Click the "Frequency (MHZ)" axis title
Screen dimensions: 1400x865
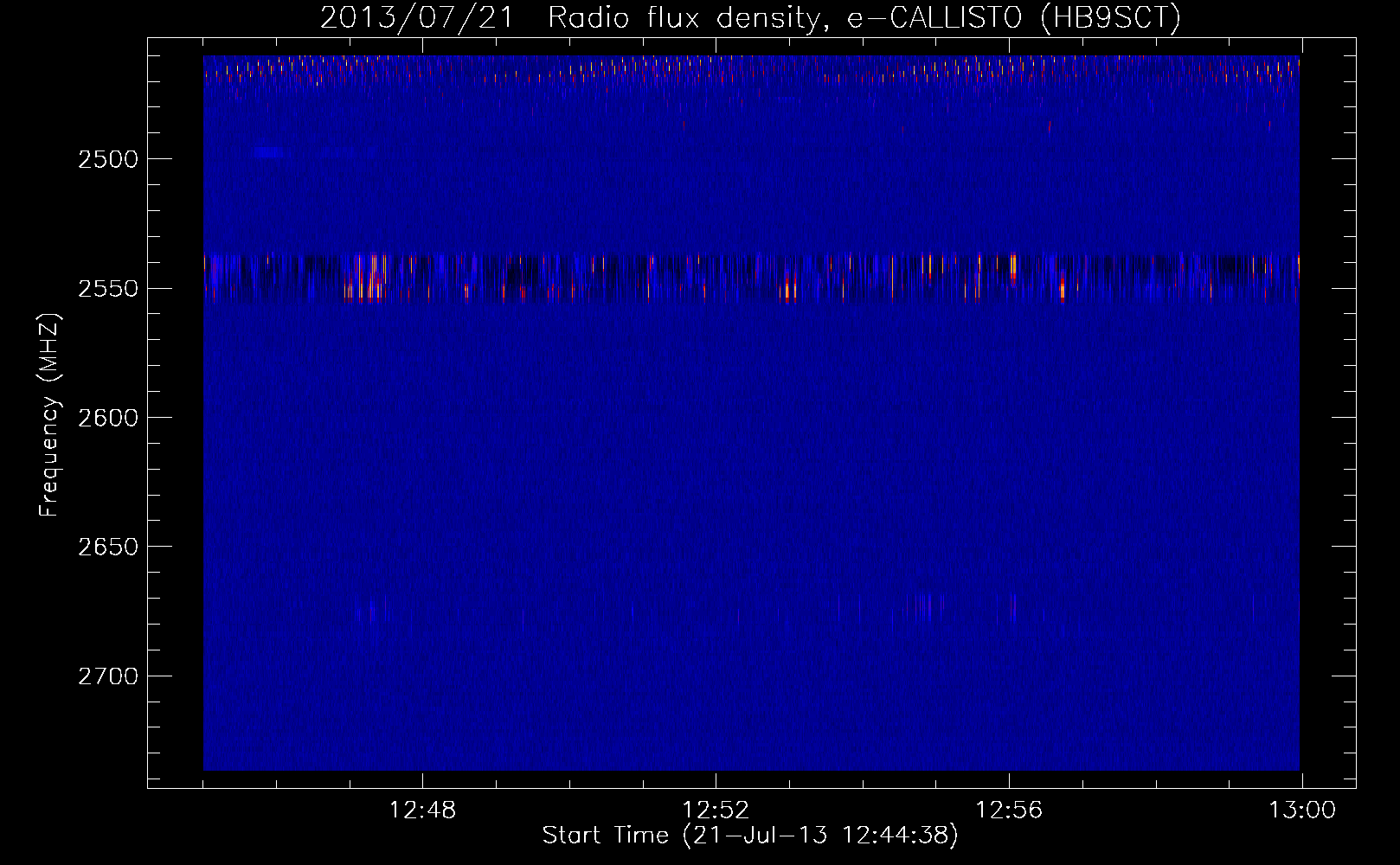point(49,415)
